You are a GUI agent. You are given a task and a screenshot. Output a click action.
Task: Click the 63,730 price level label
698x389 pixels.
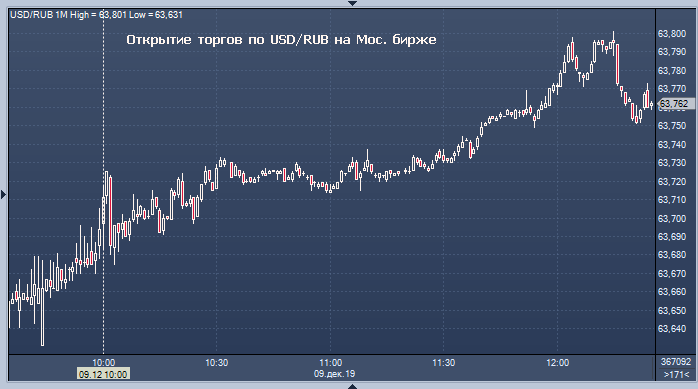pos(672,162)
